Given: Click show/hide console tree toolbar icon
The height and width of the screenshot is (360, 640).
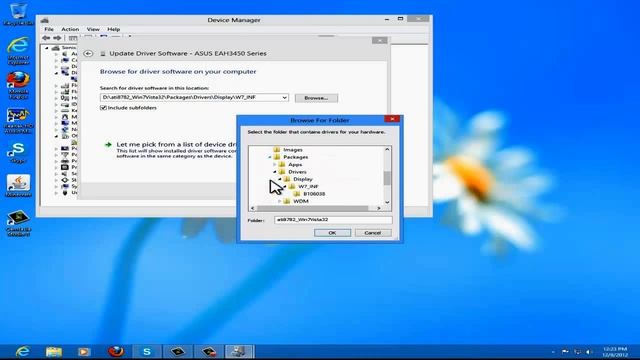Looking at the screenshot, I should tap(73, 38).
